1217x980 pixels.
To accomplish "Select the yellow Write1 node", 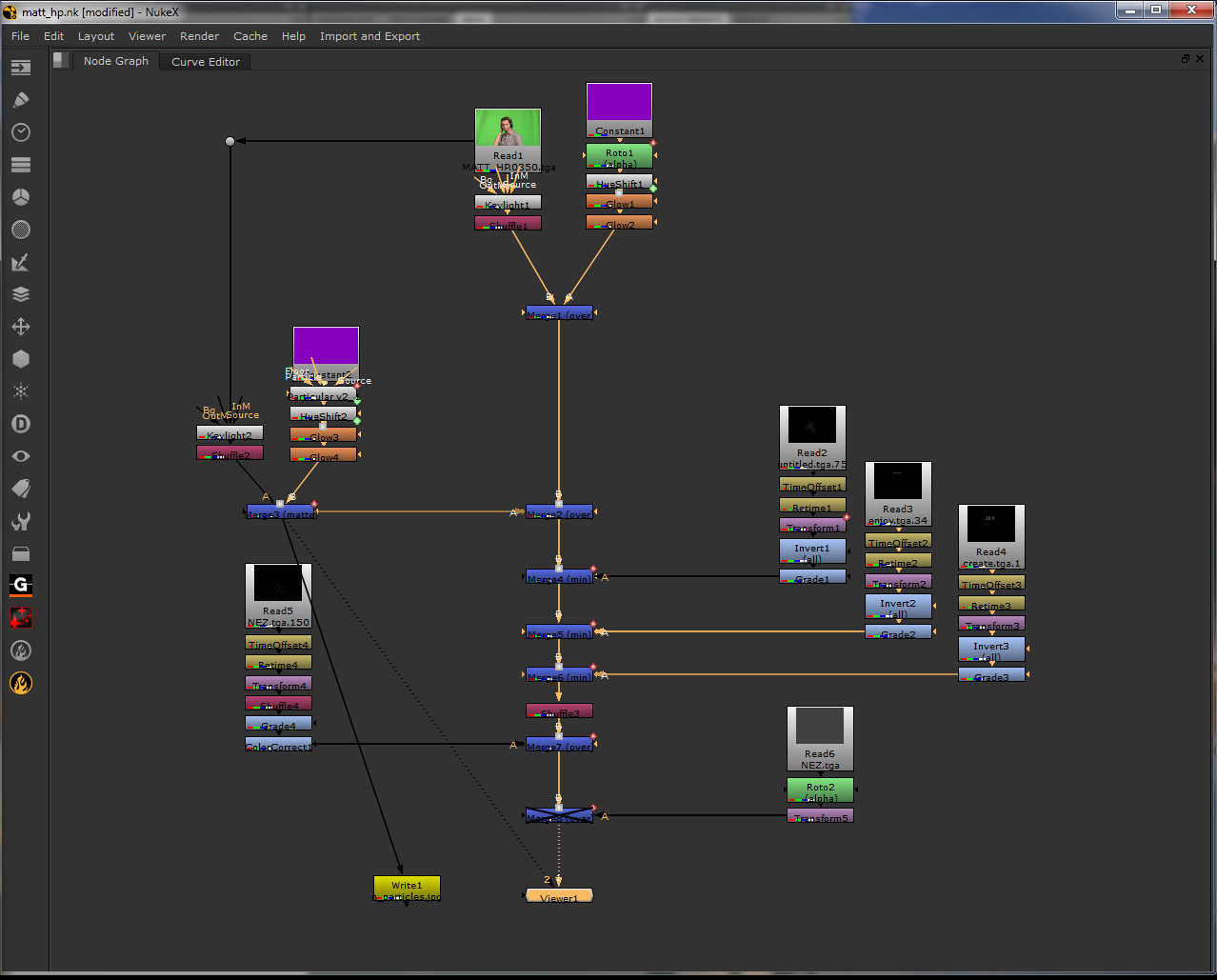I will [407, 886].
